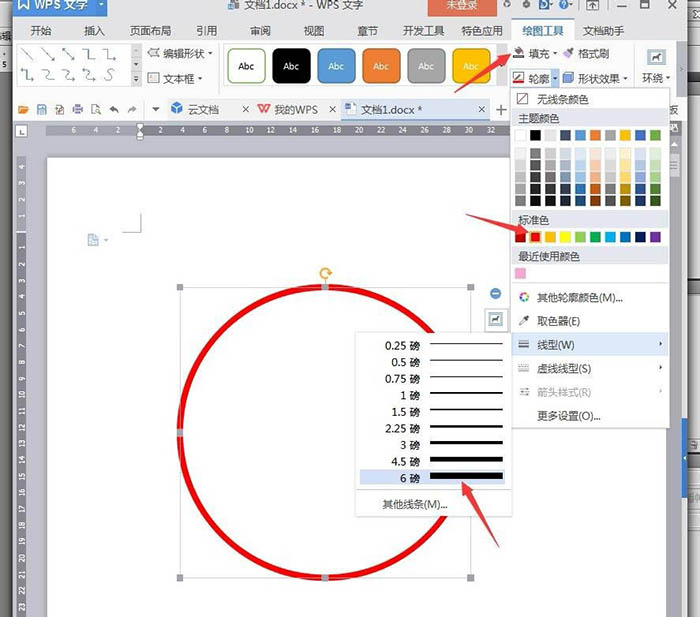Click the Outline (轮廓) button icon
This screenshot has height=617, width=700.
[518, 79]
